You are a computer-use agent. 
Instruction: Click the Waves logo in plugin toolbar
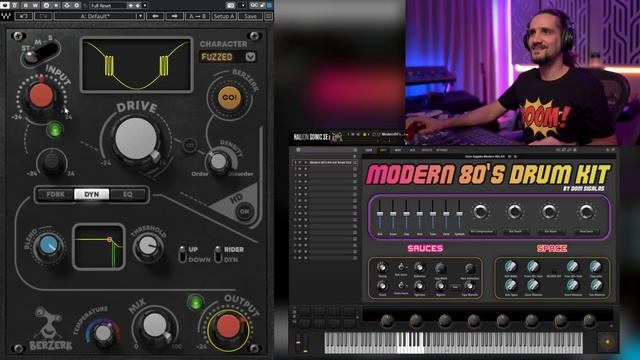pos(6,16)
